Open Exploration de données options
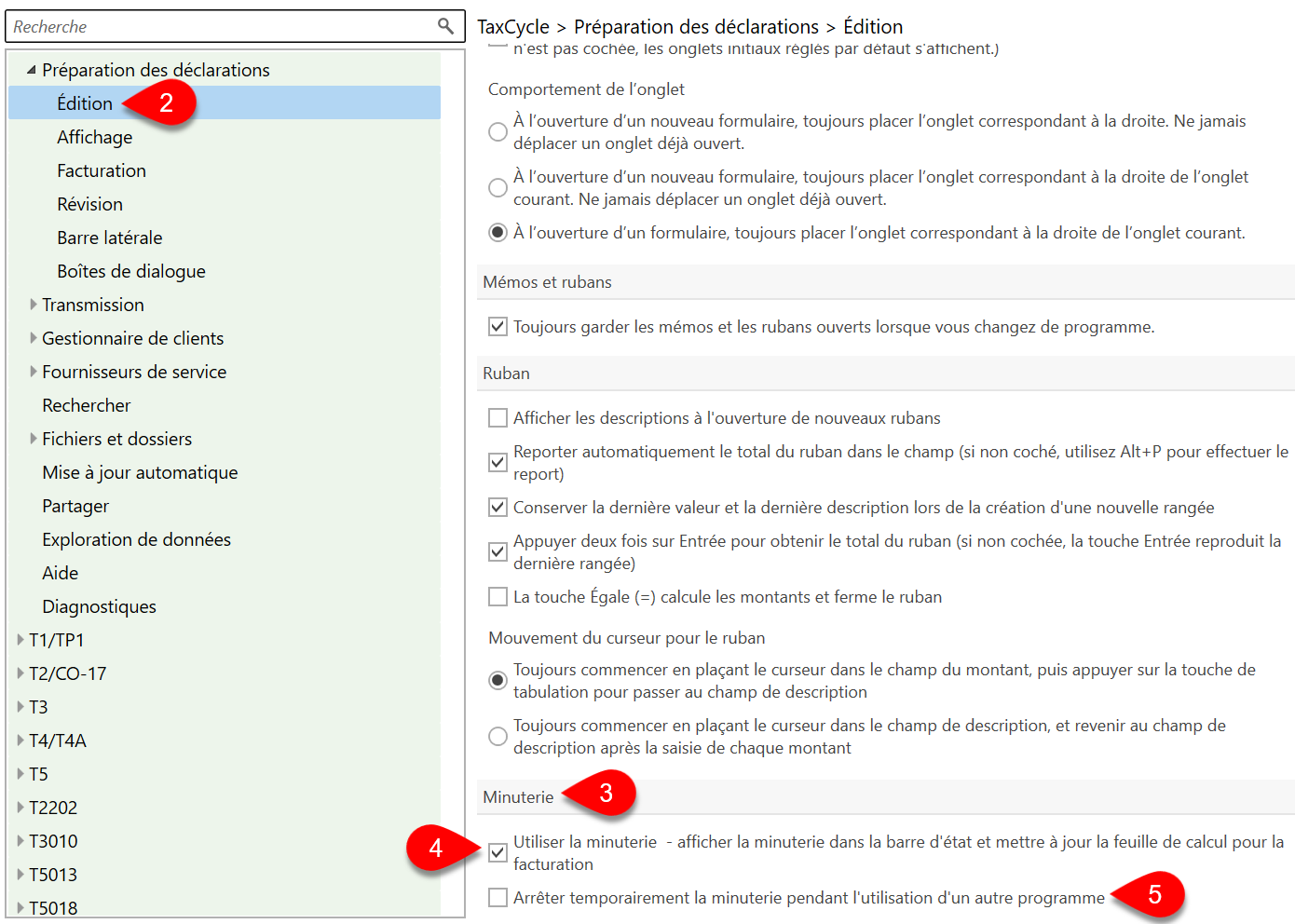Viewport: 1295px width, 924px height. 136,539
